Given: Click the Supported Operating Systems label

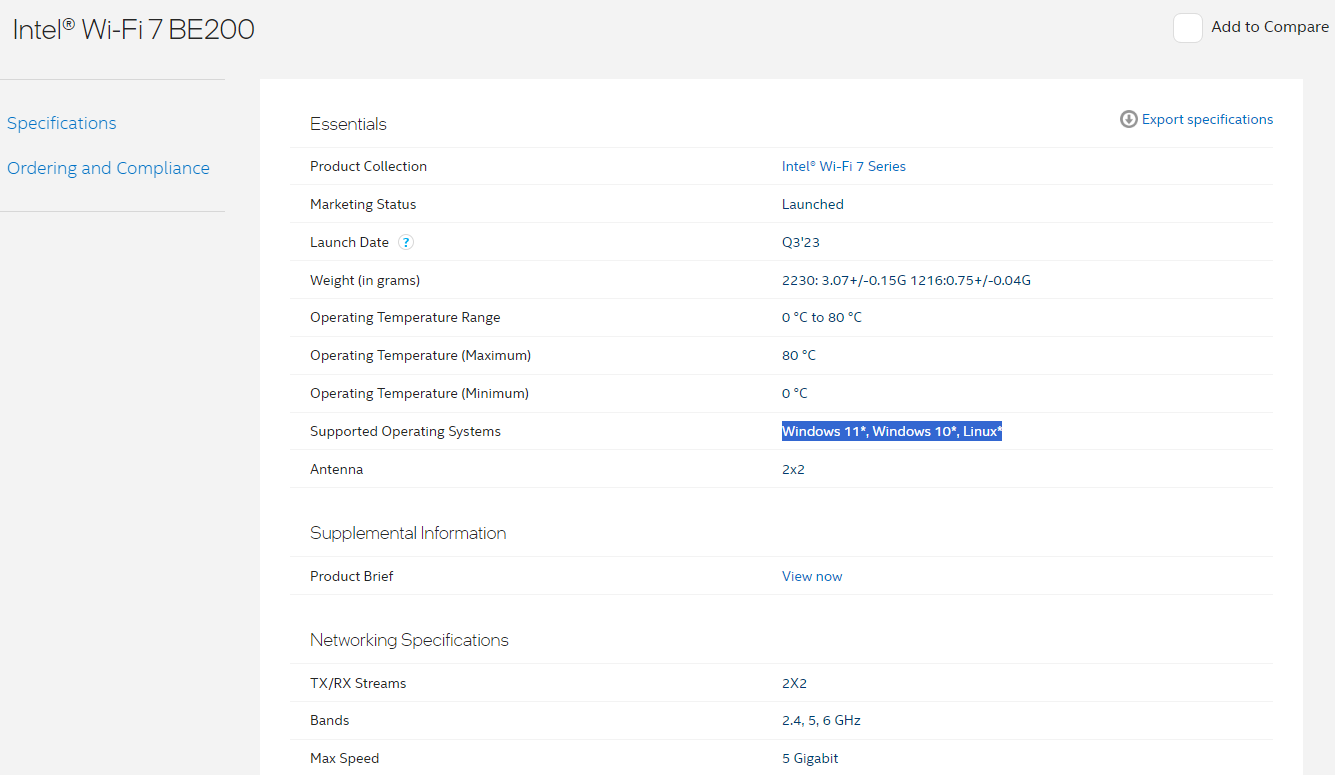Looking at the screenshot, I should pyautogui.click(x=405, y=432).
